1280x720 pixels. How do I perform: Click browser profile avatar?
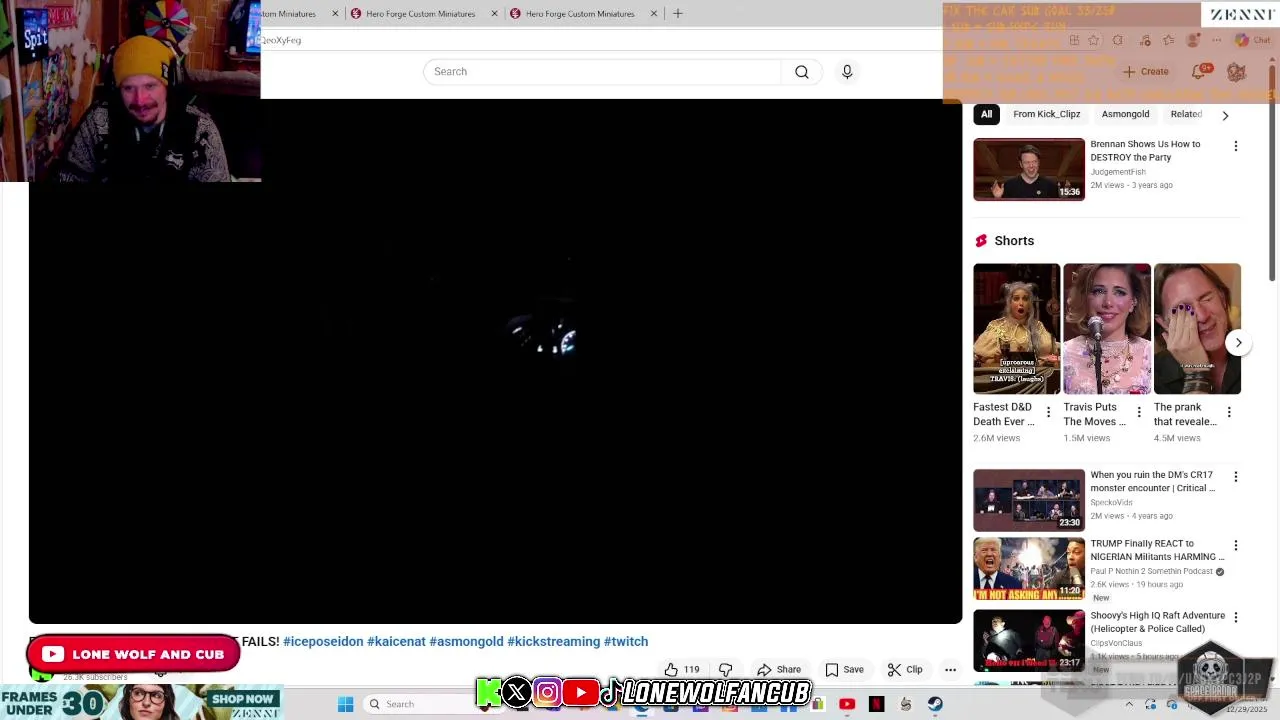(1192, 40)
